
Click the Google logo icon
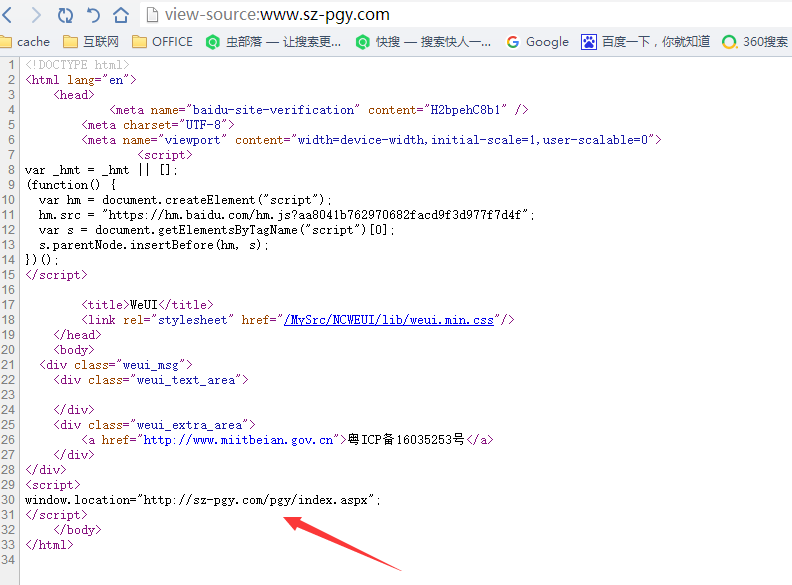tap(513, 42)
